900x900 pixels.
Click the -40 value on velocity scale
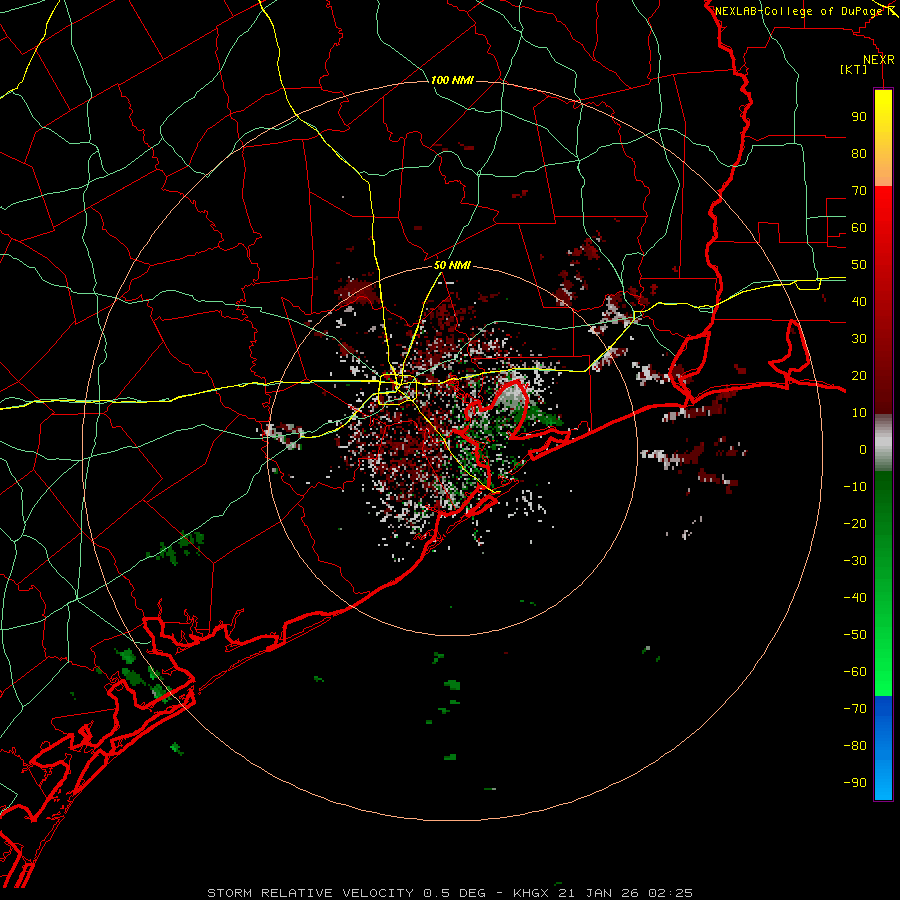855,598
